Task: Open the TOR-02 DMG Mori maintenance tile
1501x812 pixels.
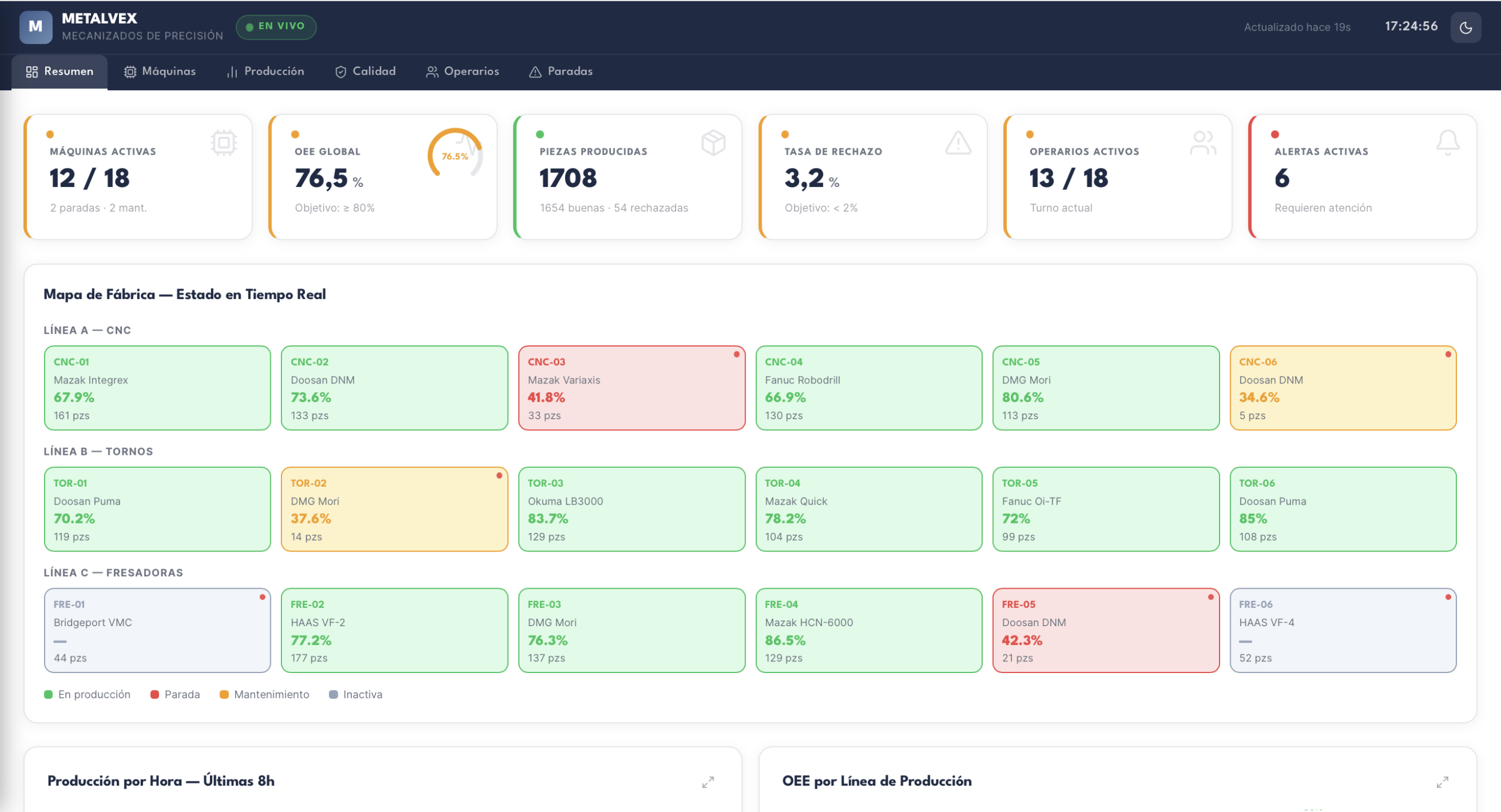Action: (394, 509)
